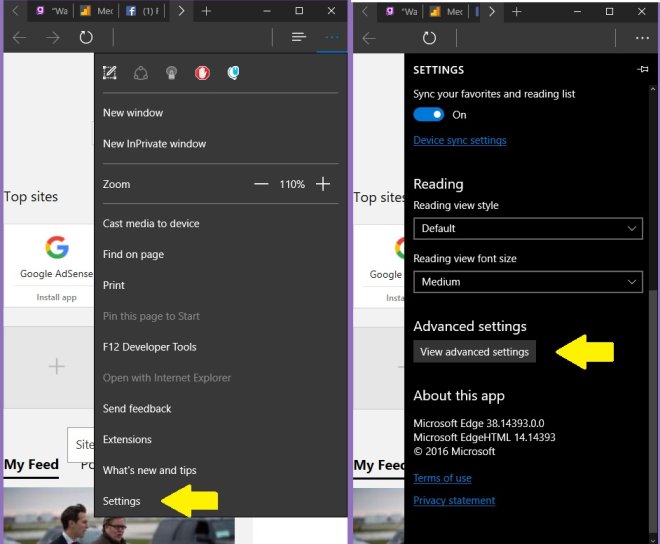Screen dimensions: 660x544
Task: Increase zoom with plus button
Action: [x=323, y=184]
